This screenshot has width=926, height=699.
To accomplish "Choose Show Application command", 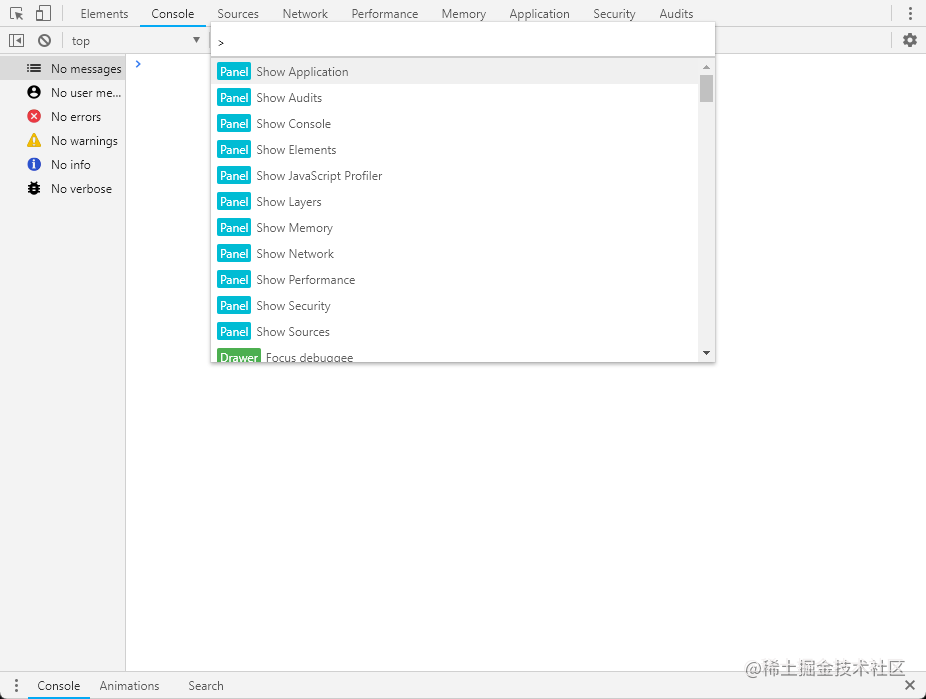I will point(454,71).
